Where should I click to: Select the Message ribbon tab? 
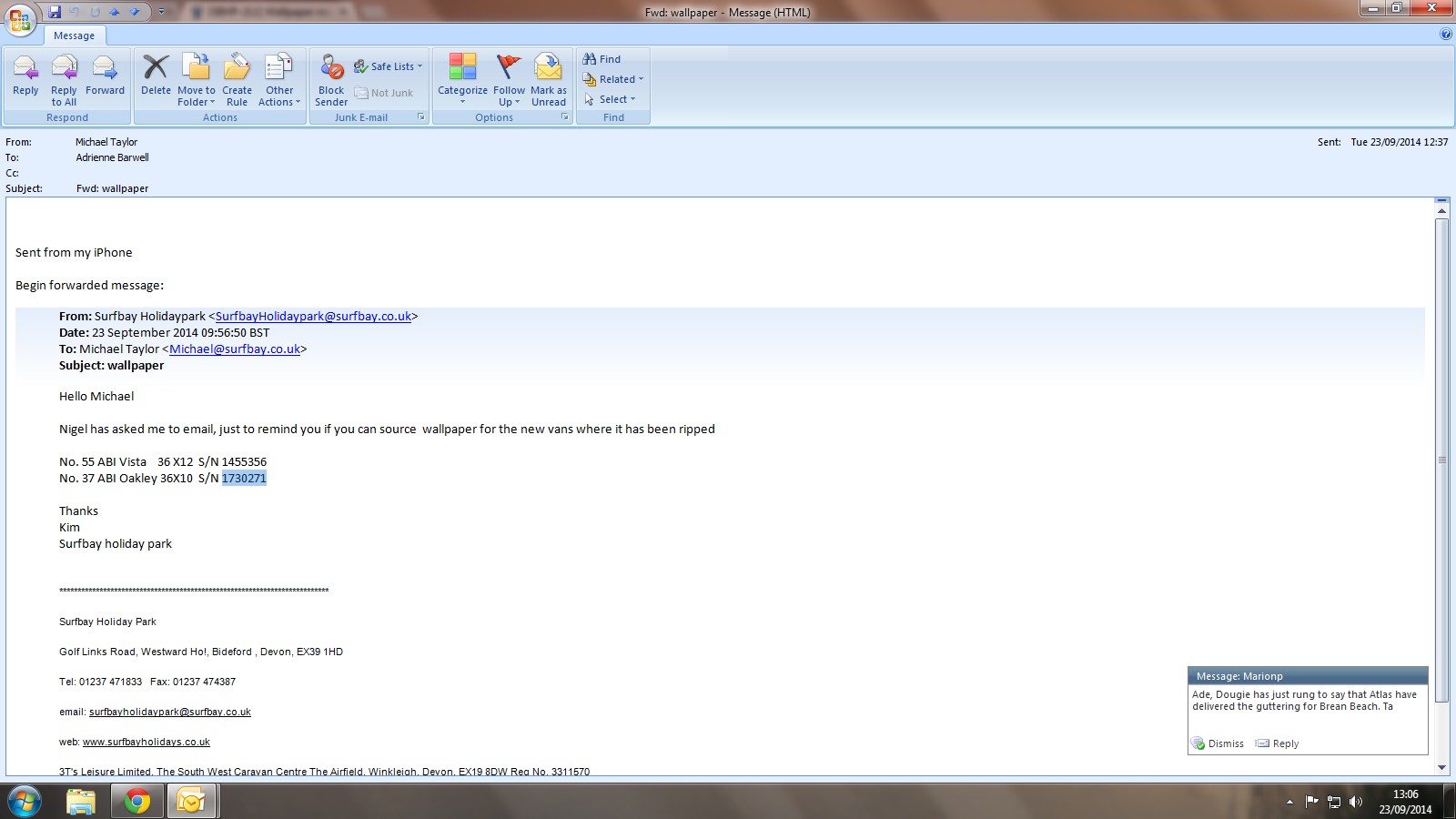[x=74, y=35]
